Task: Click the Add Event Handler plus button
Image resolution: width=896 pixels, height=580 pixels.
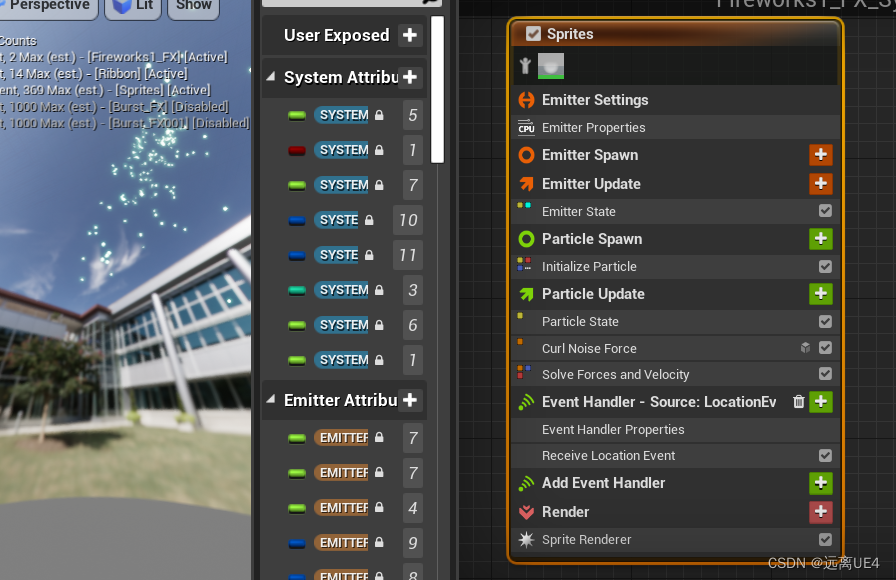Action: [x=821, y=483]
